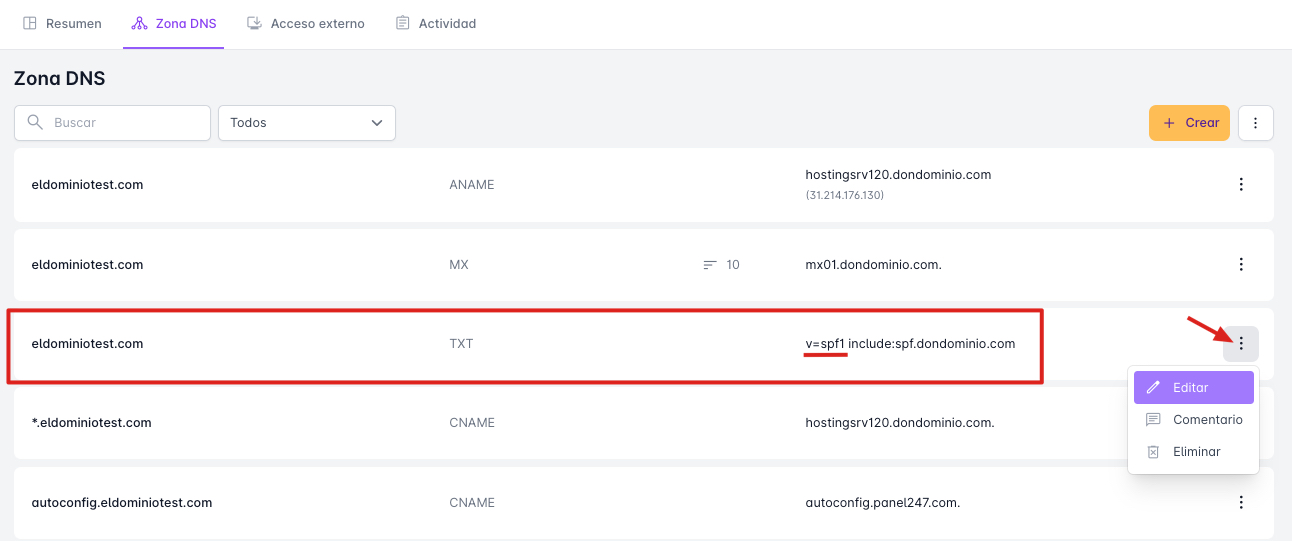Click the MX priority icon showing 10

(710, 265)
